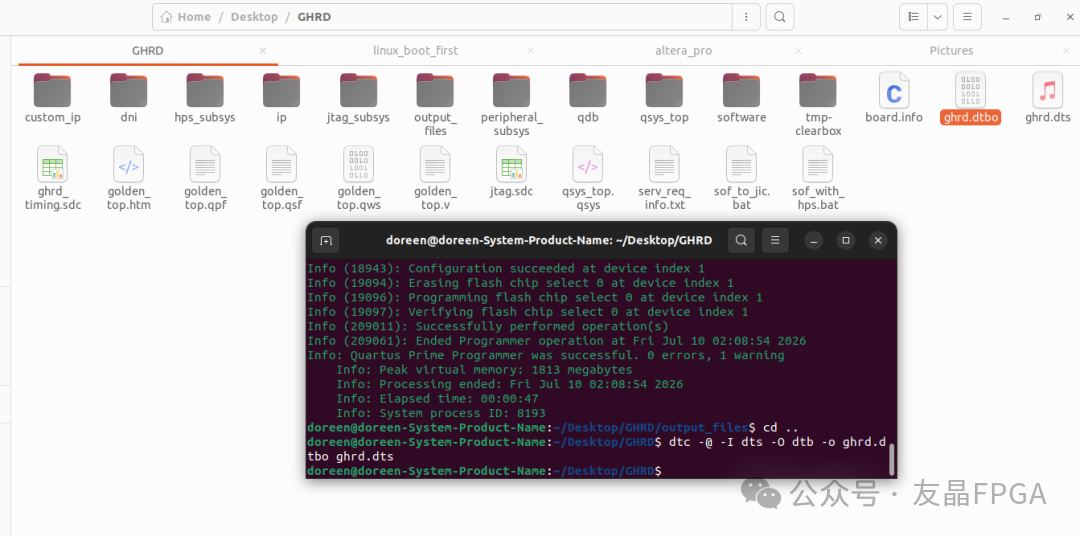Select the golden_top.qsf file
The height and width of the screenshot is (536, 1080).
pos(282,178)
